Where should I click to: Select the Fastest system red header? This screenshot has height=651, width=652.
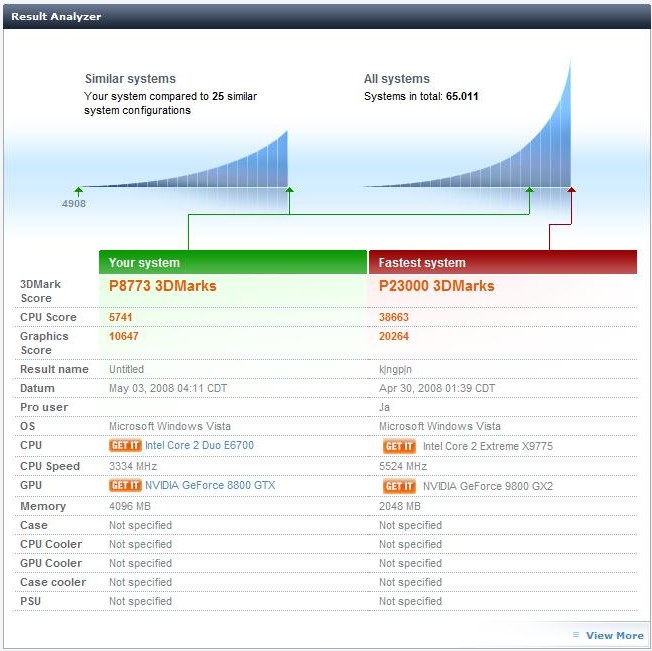(503, 262)
